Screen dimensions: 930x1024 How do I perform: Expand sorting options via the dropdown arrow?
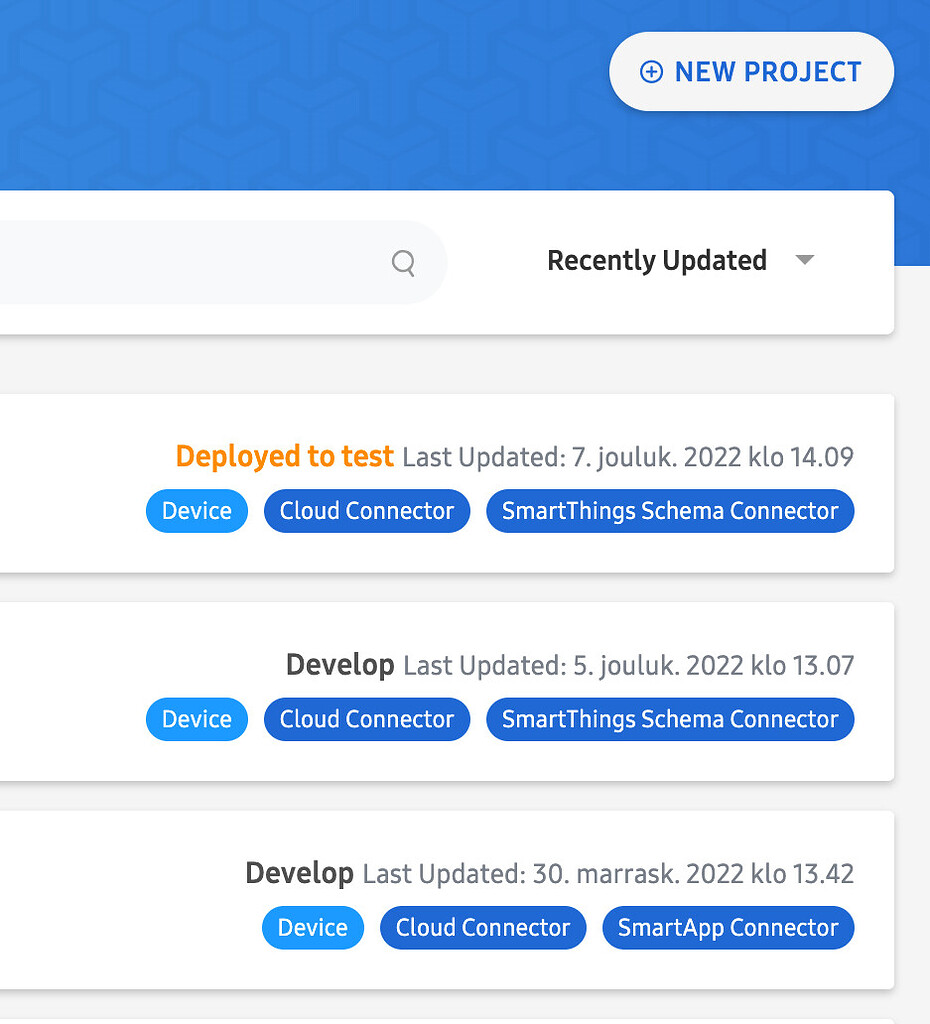[805, 260]
